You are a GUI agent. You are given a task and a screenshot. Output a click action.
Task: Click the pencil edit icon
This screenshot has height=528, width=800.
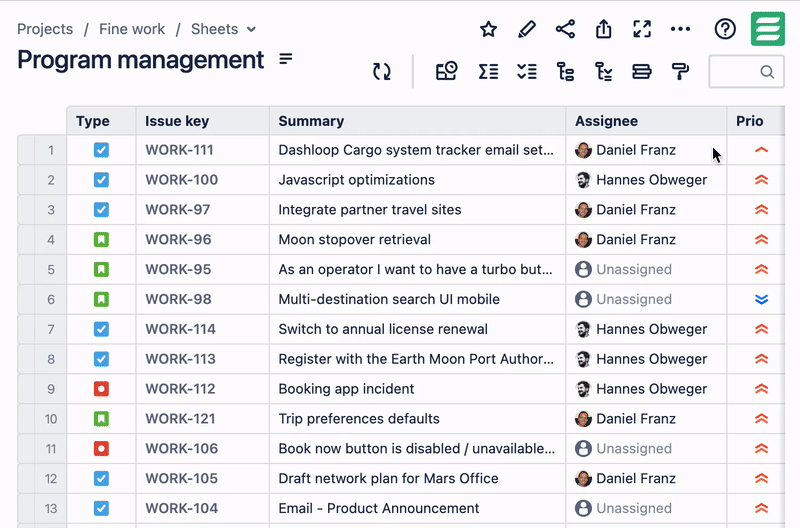[x=527, y=29]
